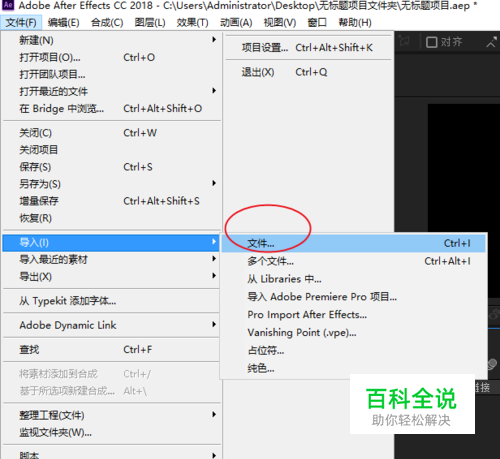The height and width of the screenshot is (459, 500).
Task: Choose 打开项目(O)... menu entry
Action: pyautogui.click(x=112, y=57)
